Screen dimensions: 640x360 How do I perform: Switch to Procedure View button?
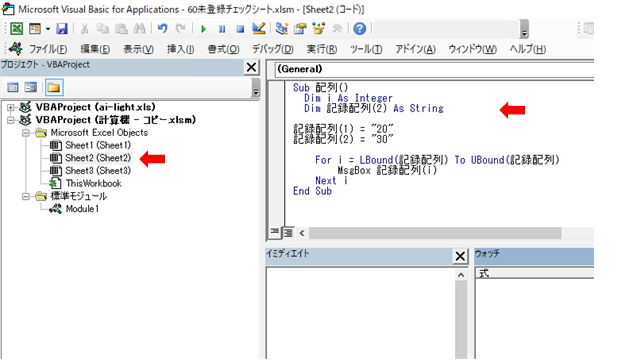tap(274, 232)
